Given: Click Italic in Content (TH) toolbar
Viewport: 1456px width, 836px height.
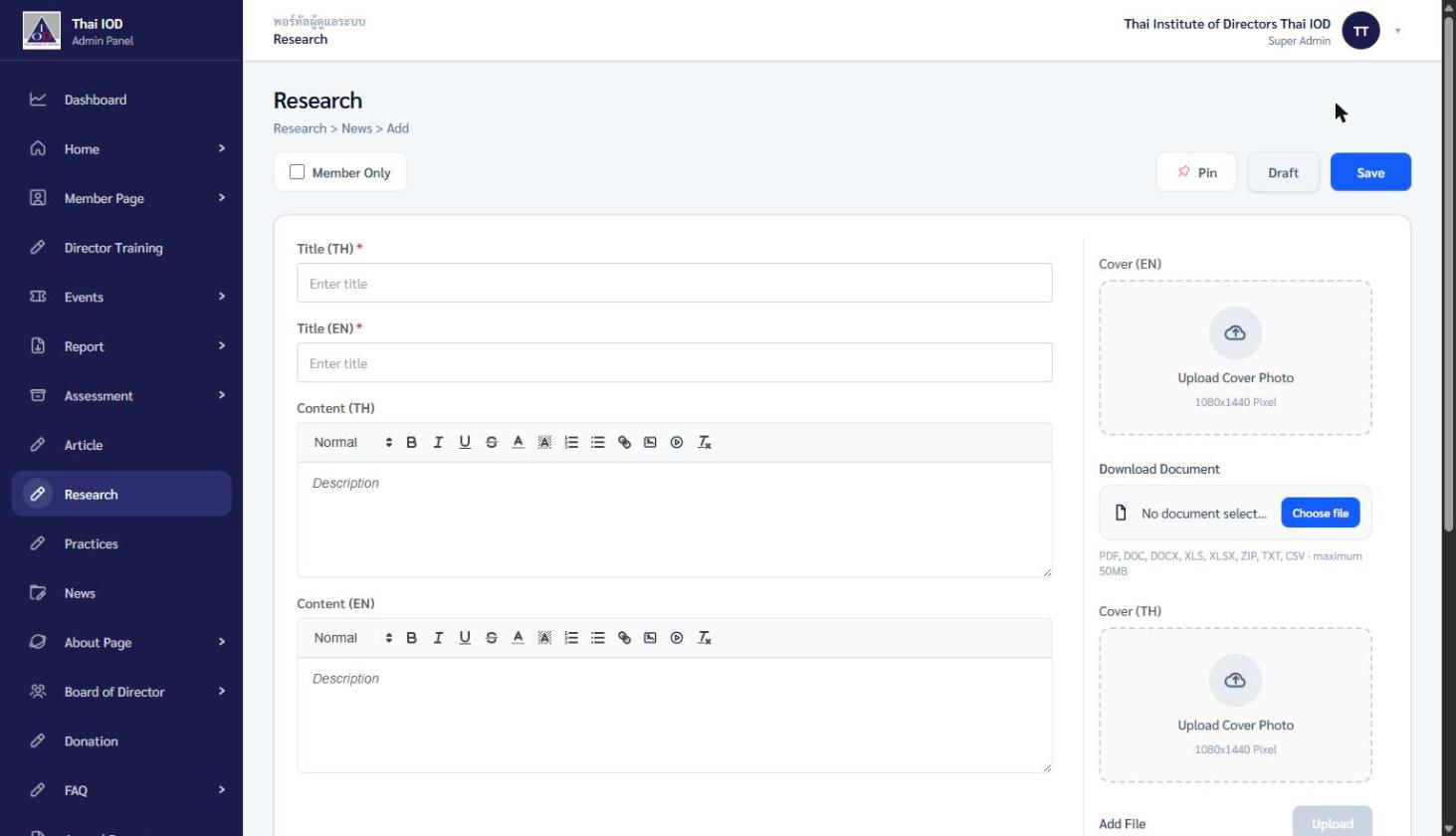Looking at the screenshot, I should (x=438, y=442).
